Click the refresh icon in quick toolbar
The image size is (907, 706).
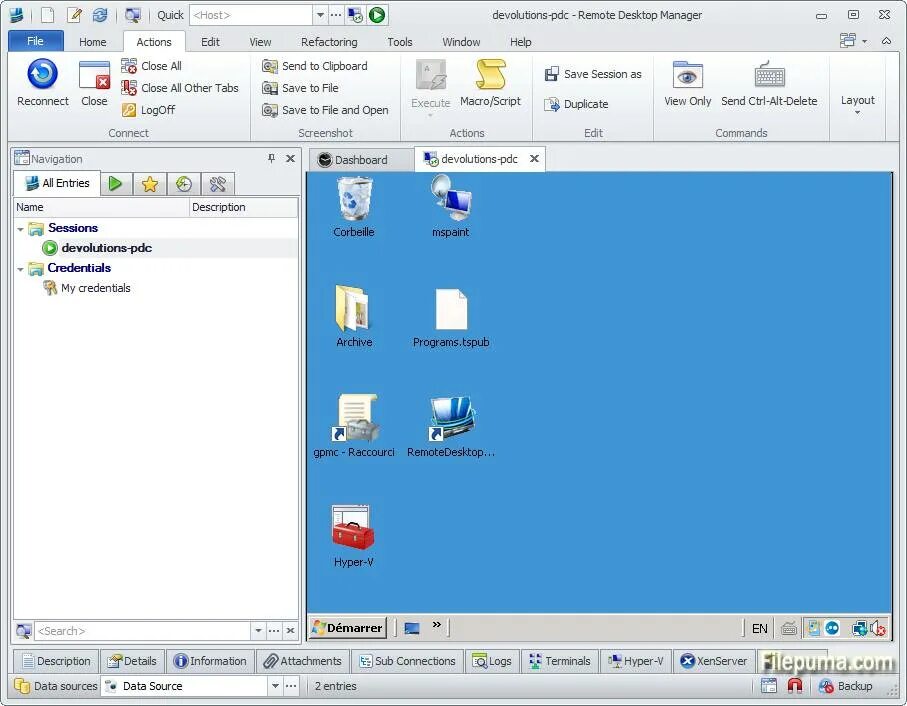coord(99,14)
